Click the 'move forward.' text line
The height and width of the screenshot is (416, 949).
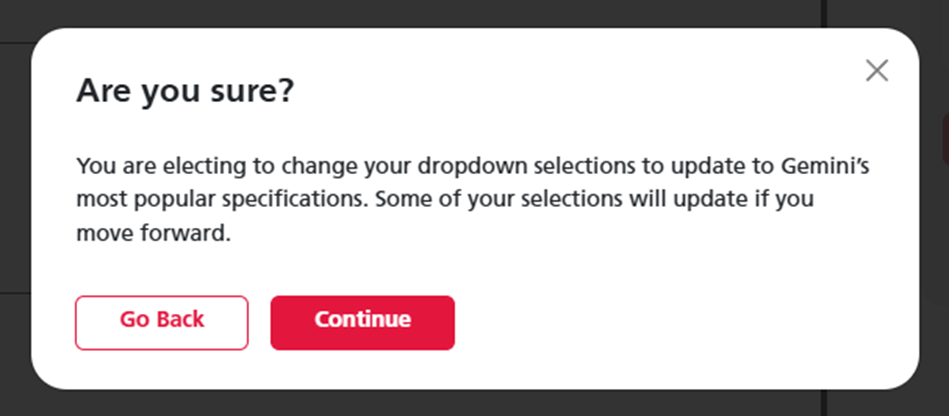pos(154,234)
